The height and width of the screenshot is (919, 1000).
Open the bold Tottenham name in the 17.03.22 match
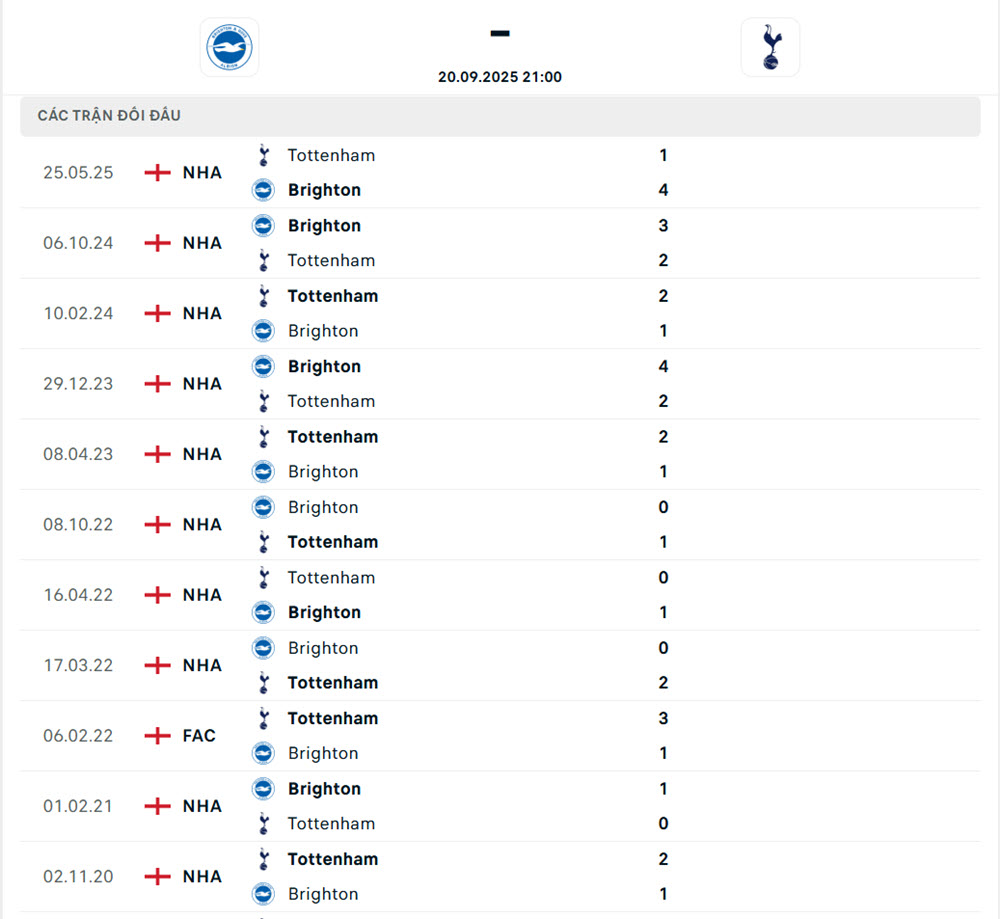[x=332, y=683]
